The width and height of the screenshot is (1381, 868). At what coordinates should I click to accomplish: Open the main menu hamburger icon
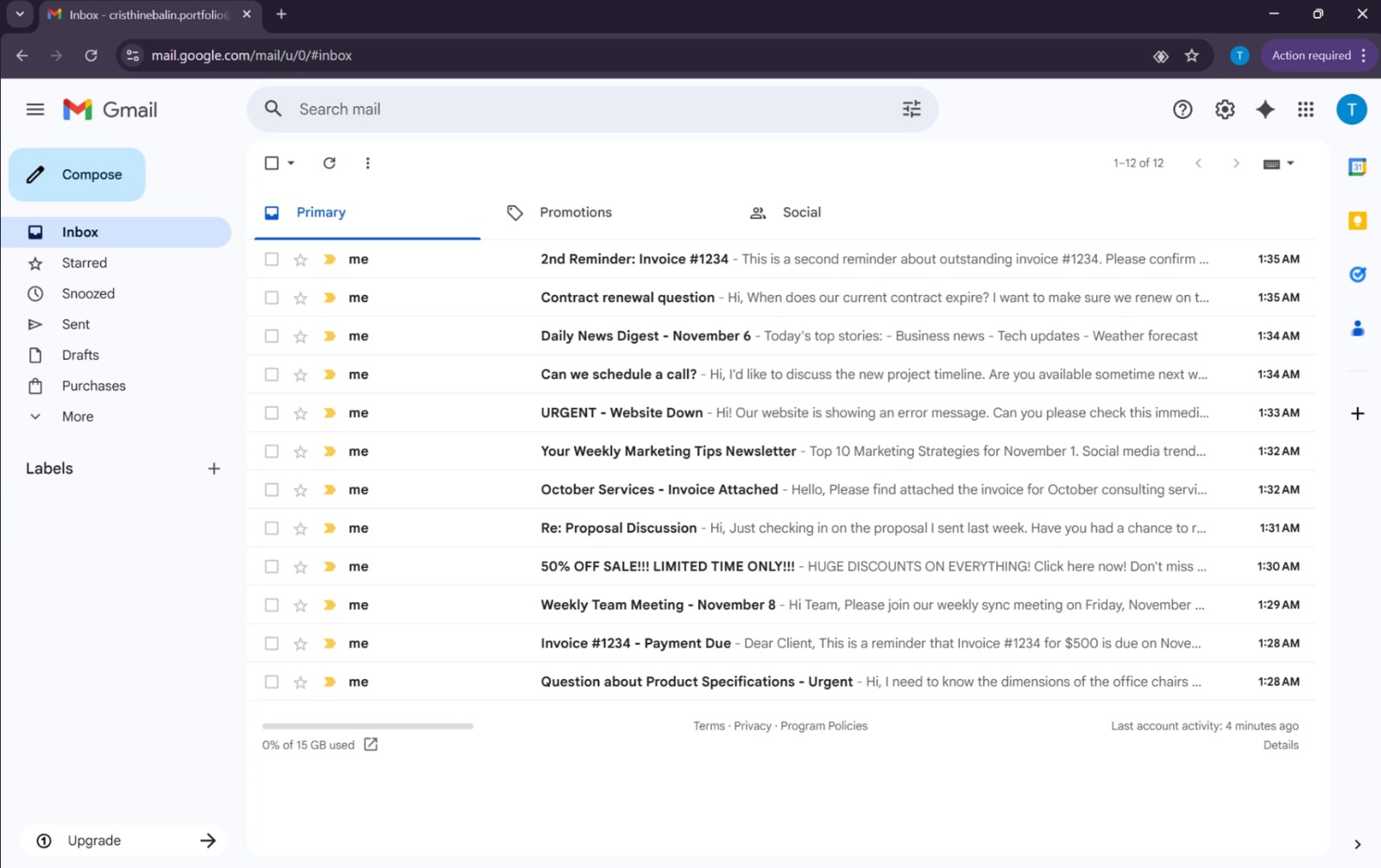coord(35,110)
